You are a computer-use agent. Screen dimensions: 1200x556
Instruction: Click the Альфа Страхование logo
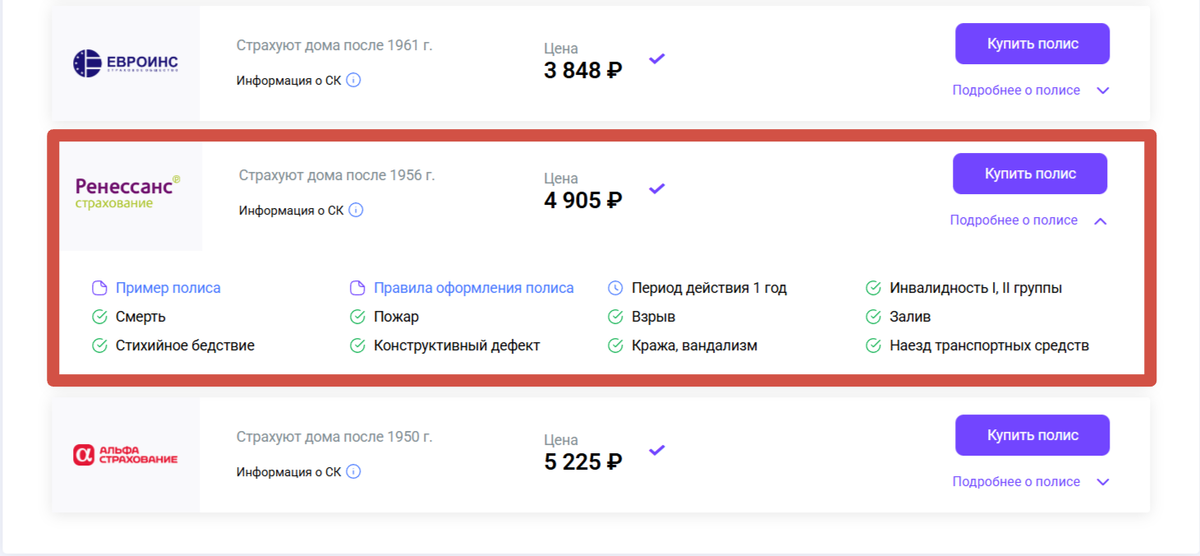pyautogui.click(x=126, y=455)
